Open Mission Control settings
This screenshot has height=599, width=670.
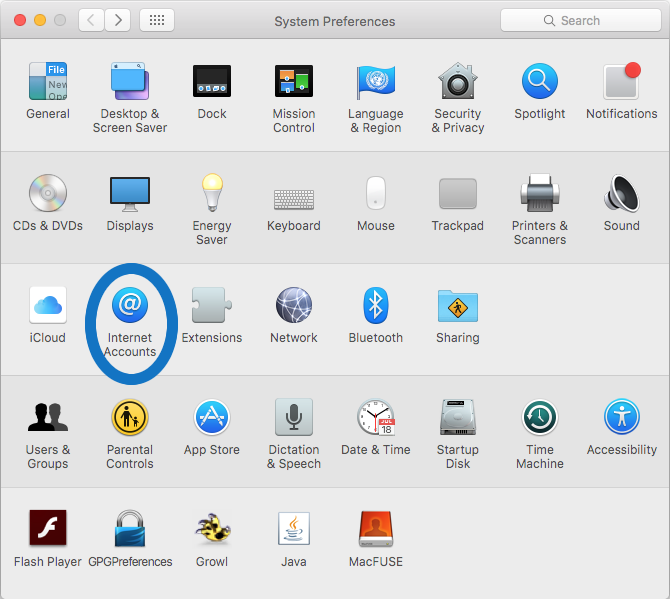(294, 82)
